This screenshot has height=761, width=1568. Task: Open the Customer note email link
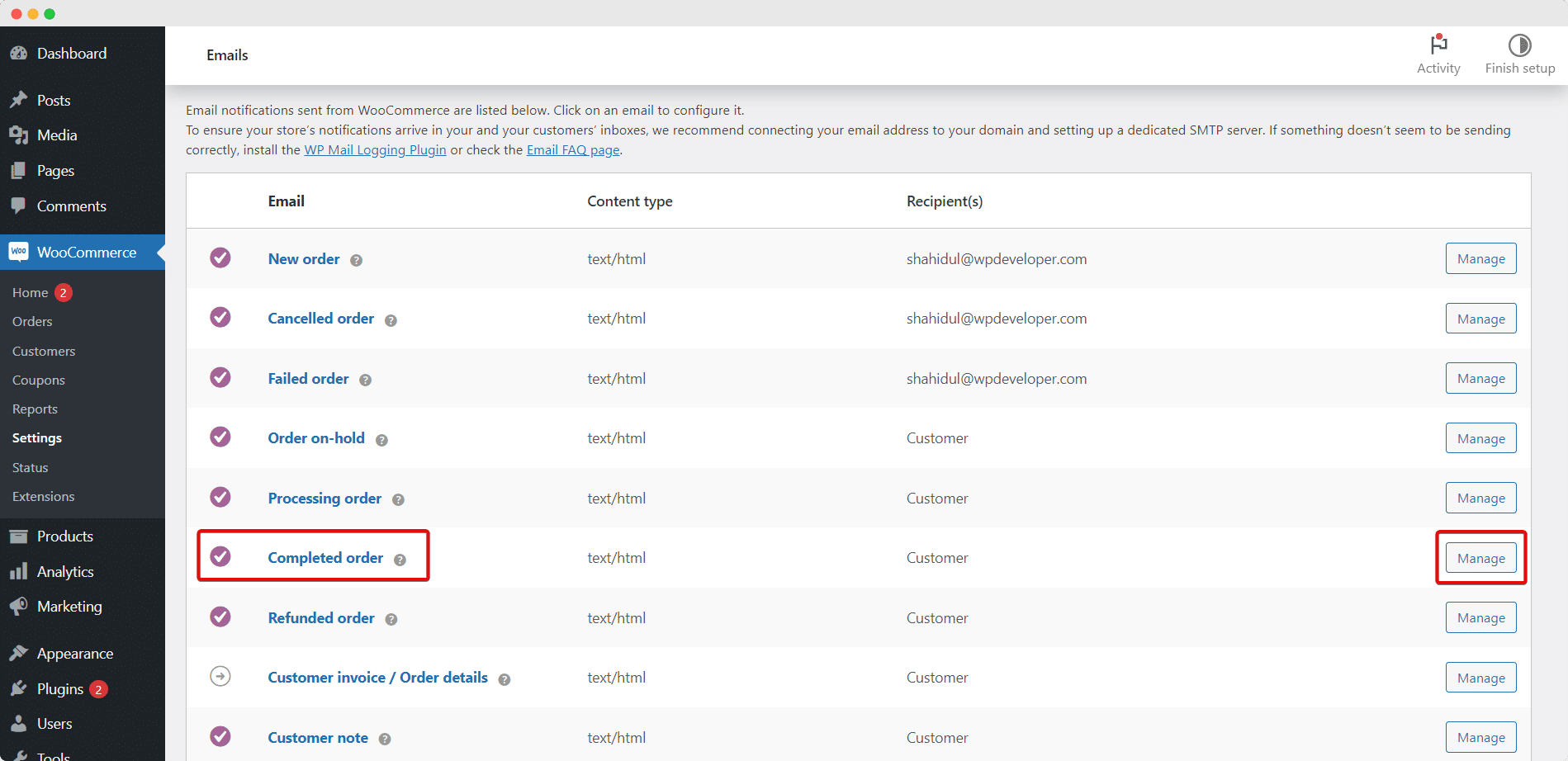[318, 738]
